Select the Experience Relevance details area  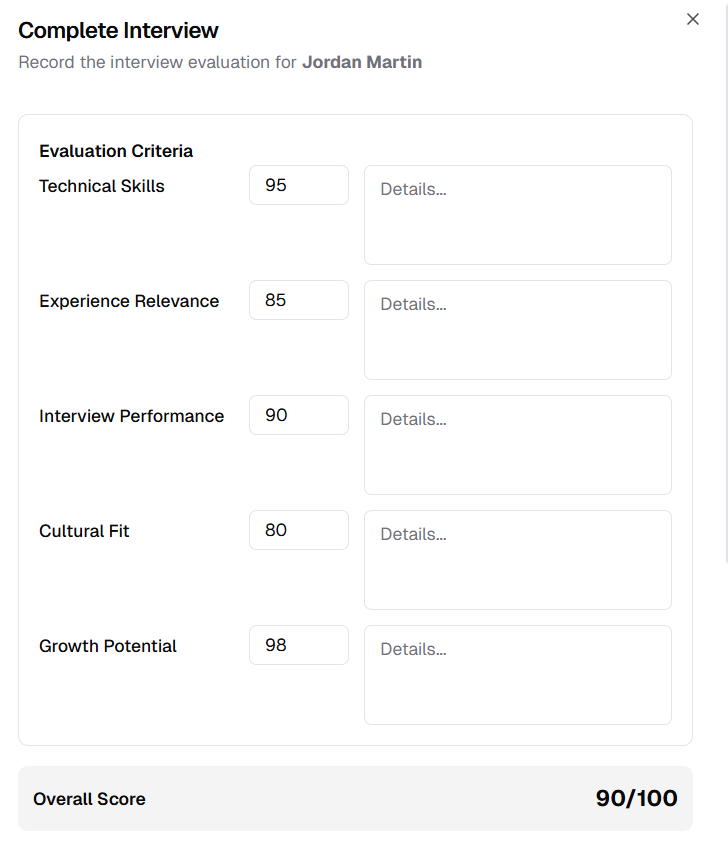coord(517,329)
